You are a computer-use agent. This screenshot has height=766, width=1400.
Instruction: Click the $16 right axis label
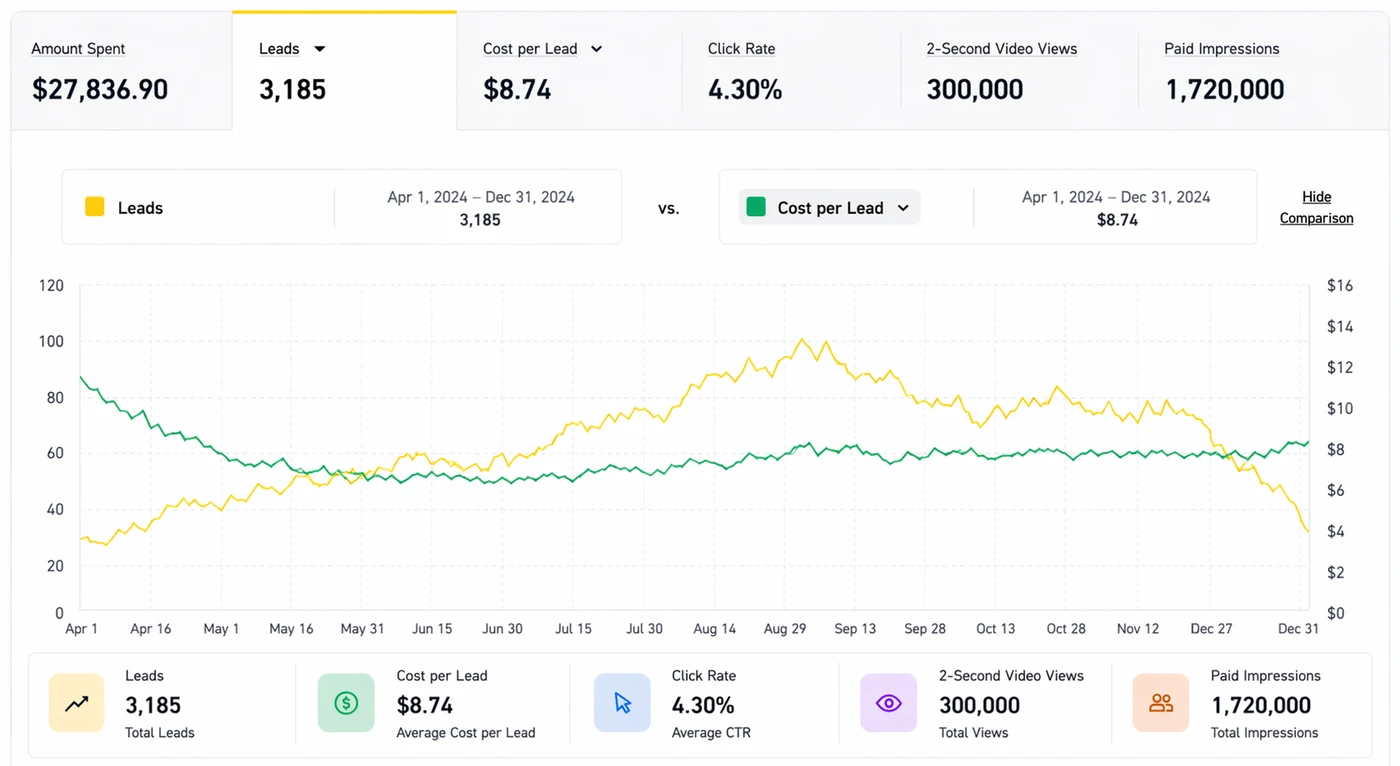1340,286
